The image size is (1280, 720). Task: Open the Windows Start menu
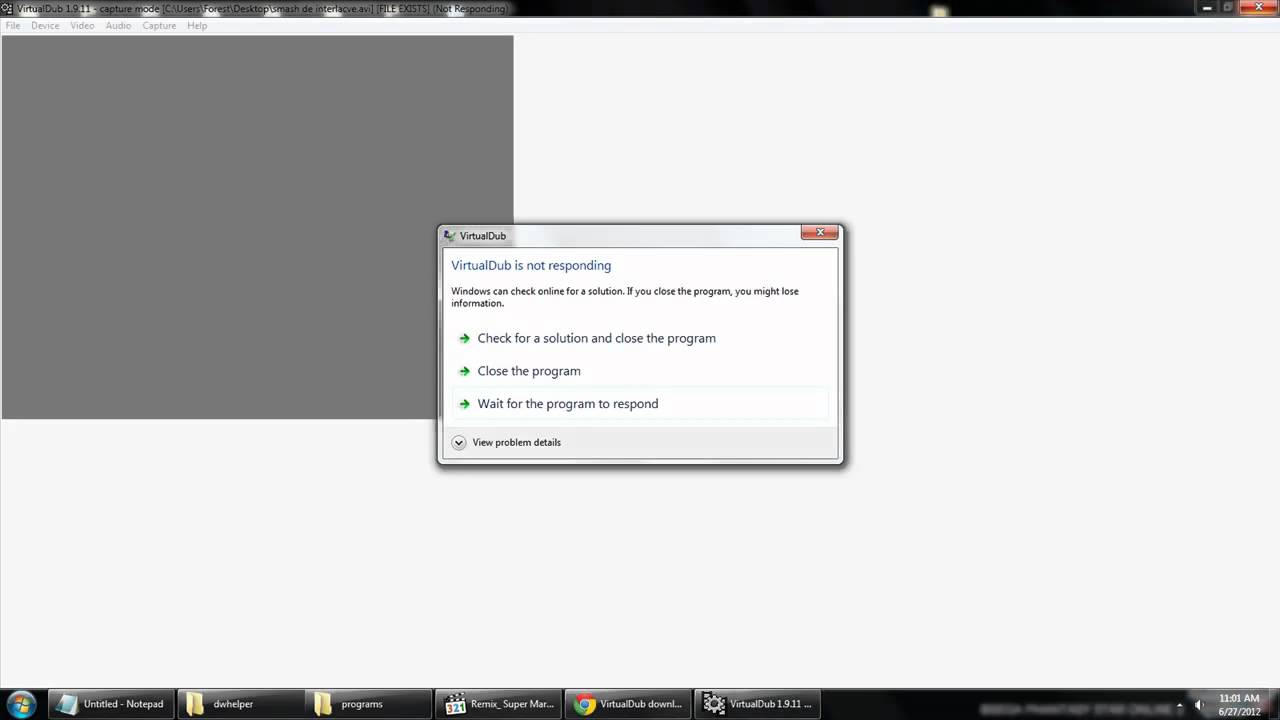(21, 704)
